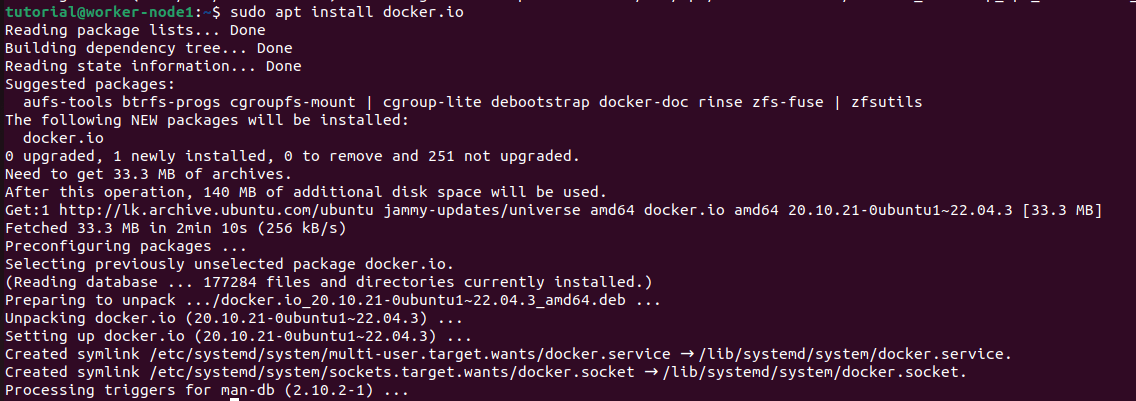Click 'docker.io' listed under NEW packages
The width and height of the screenshot is (1136, 401).
[x=63, y=138]
